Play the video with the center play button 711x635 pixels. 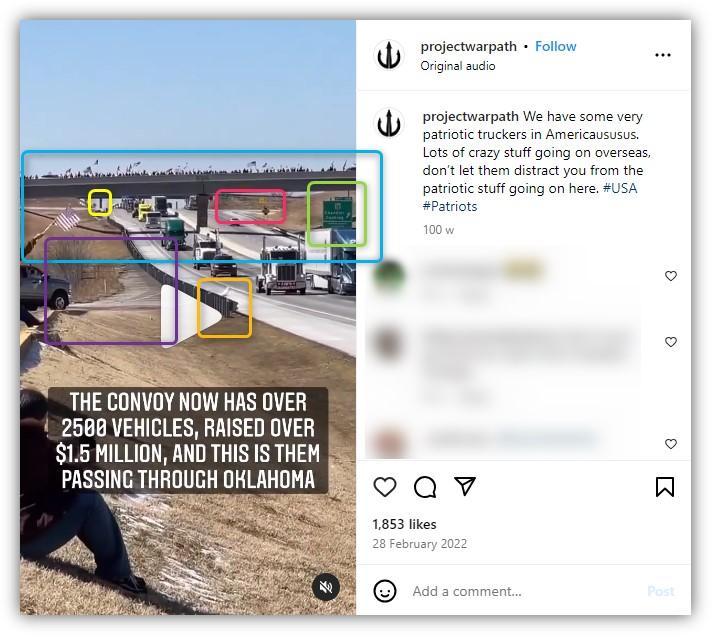pyautogui.click(x=191, y=316)
